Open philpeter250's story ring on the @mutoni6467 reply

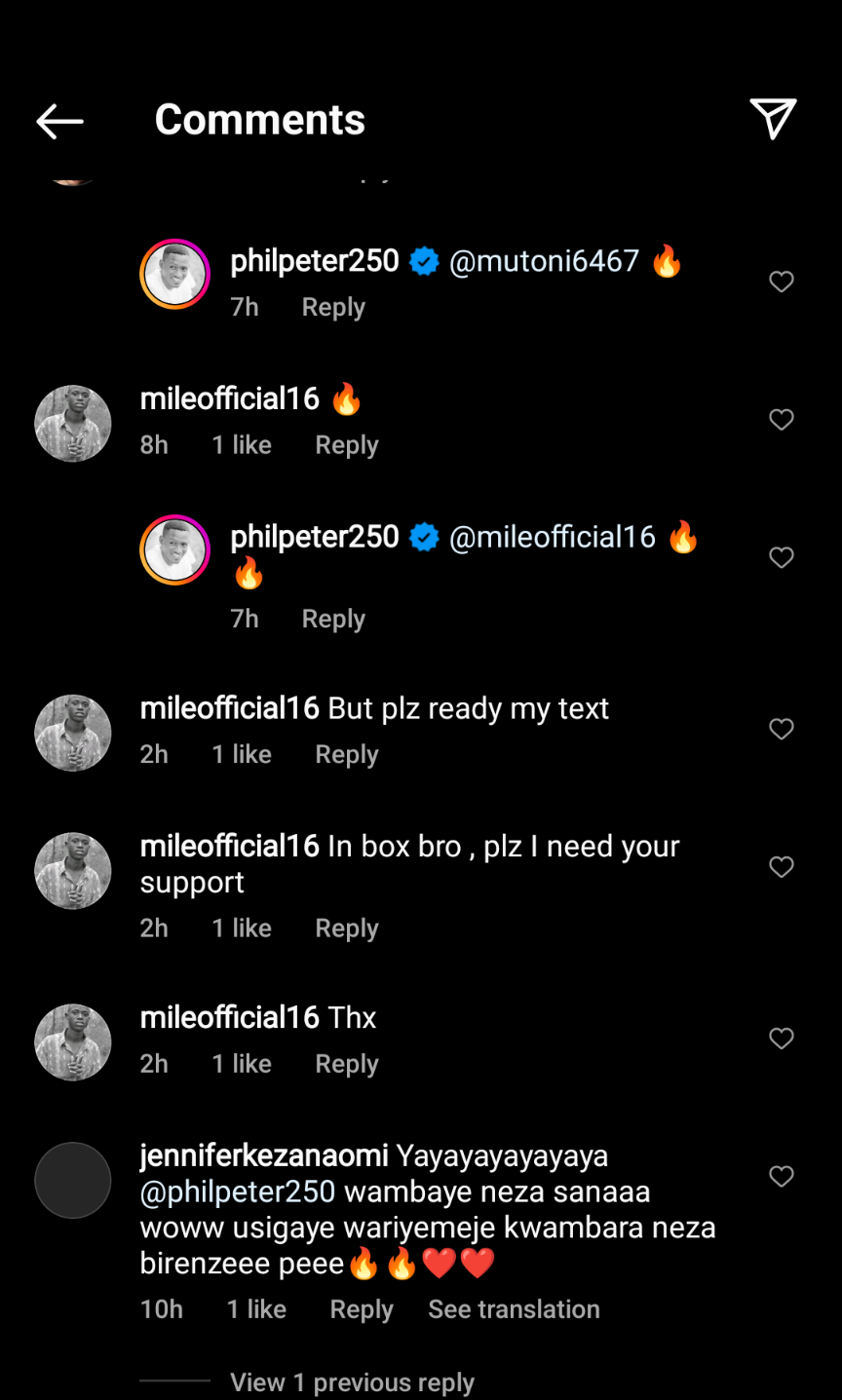pyautogui.click(x=175, y=274)
